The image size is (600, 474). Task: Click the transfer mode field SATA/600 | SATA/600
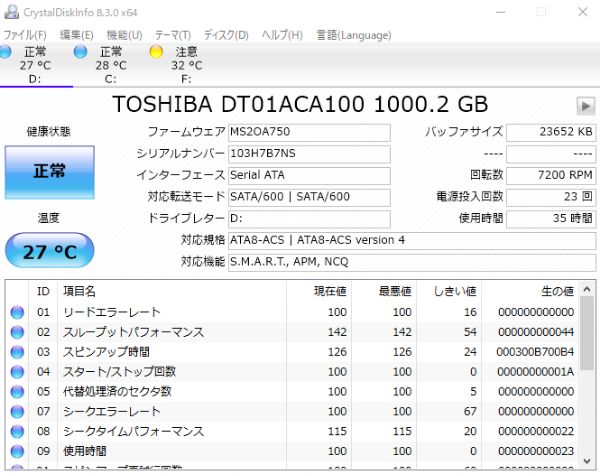point(309,197)
